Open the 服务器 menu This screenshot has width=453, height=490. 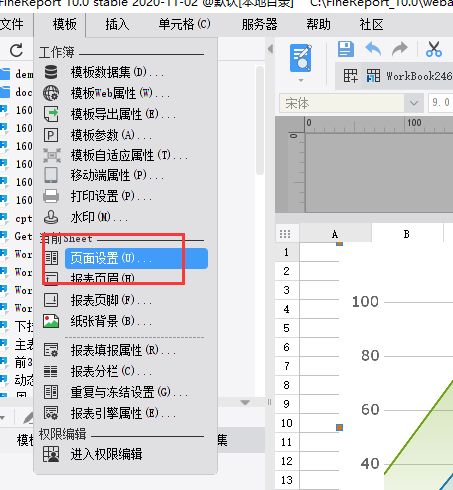pyautogui.click(x=259, y=25)
